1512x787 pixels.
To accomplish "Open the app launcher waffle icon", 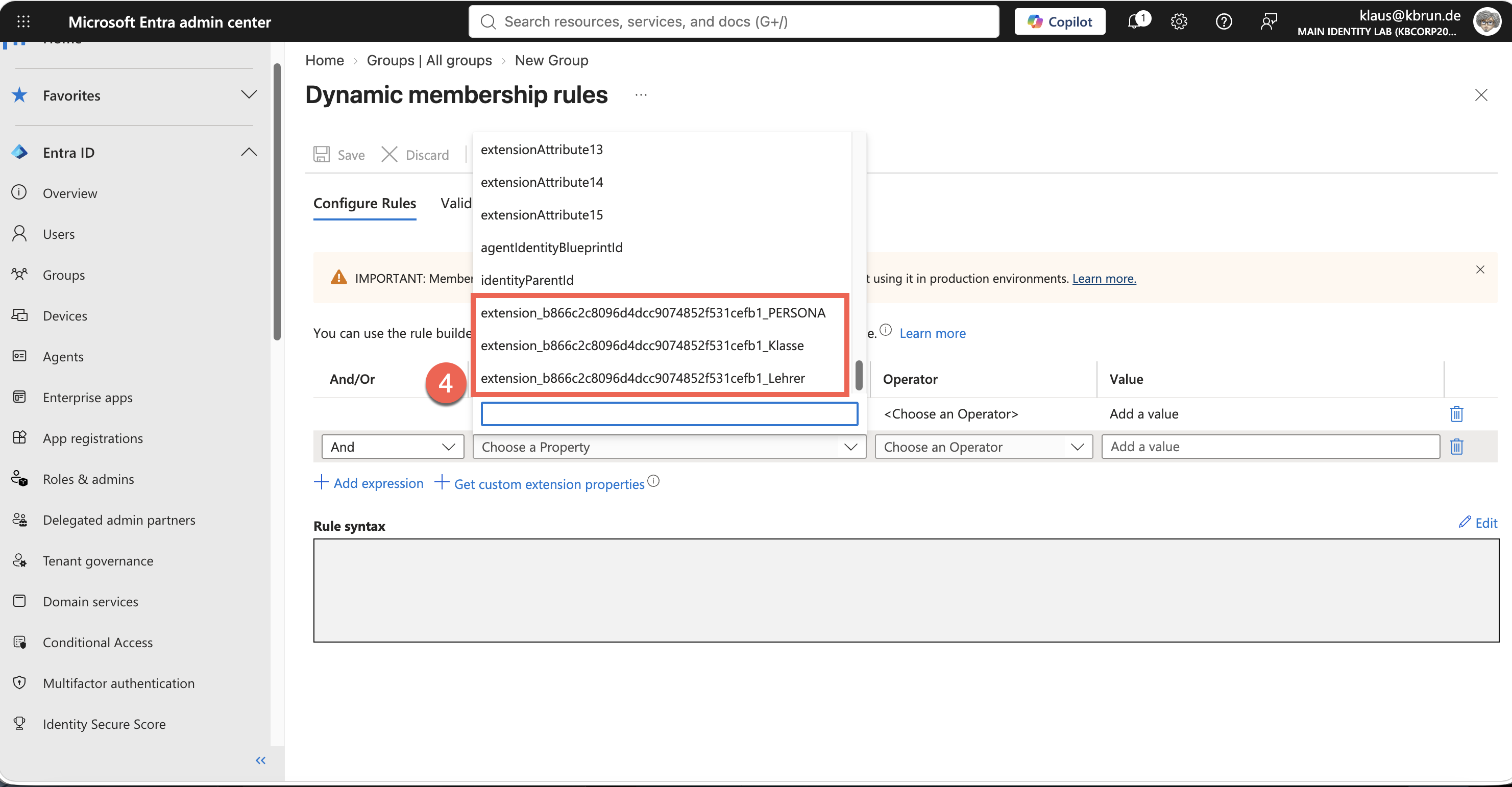I will 23,22.
